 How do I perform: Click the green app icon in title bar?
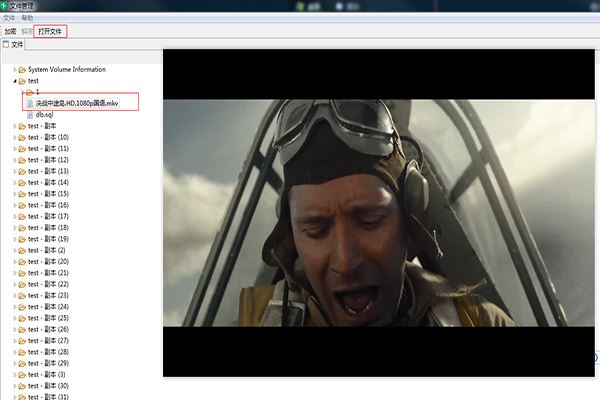pyautogui.click(x=5, y=6)
